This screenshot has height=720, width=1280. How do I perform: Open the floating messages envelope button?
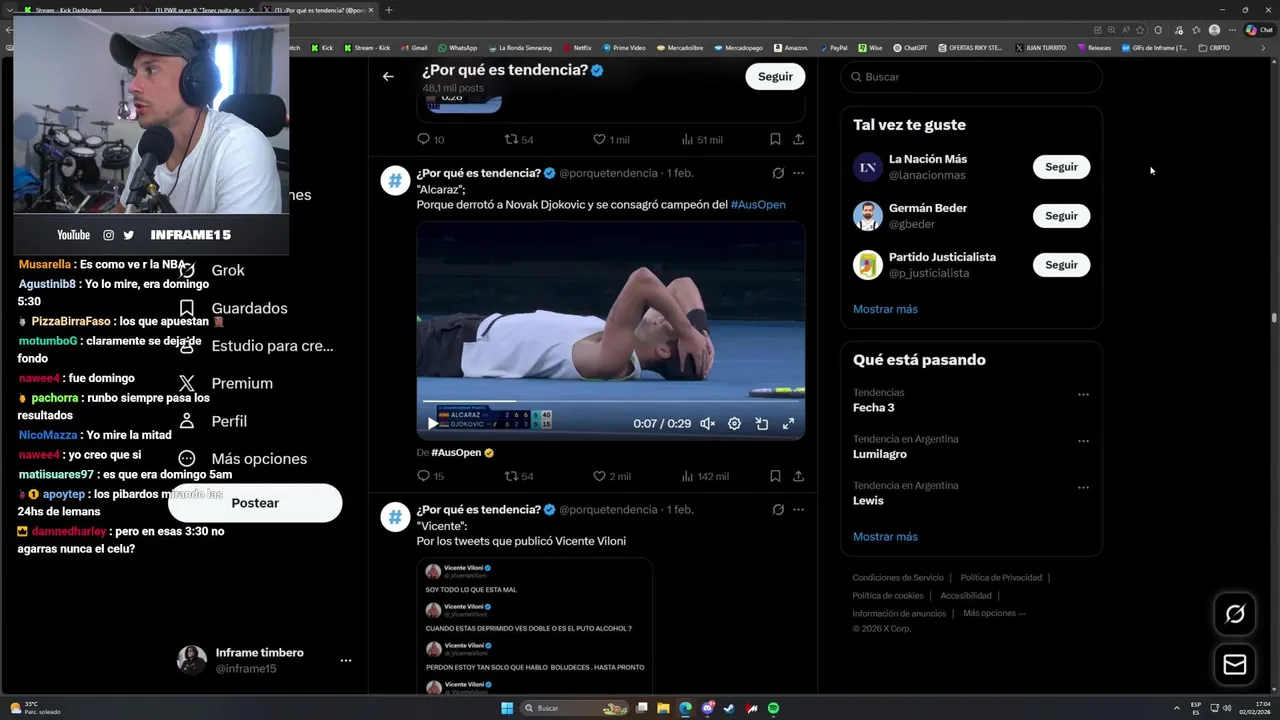pyautogui.click(x=1235, y=665)
